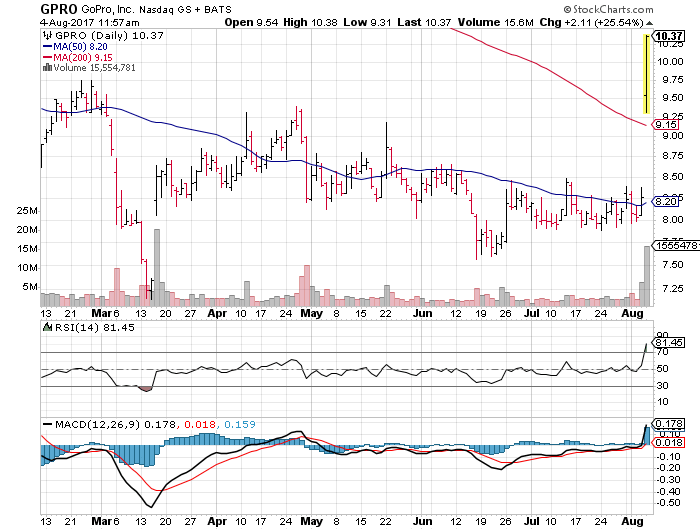Click the GPRO ticker symbol in the title
This screenshot has width=700, height=530.
(59, 9)
